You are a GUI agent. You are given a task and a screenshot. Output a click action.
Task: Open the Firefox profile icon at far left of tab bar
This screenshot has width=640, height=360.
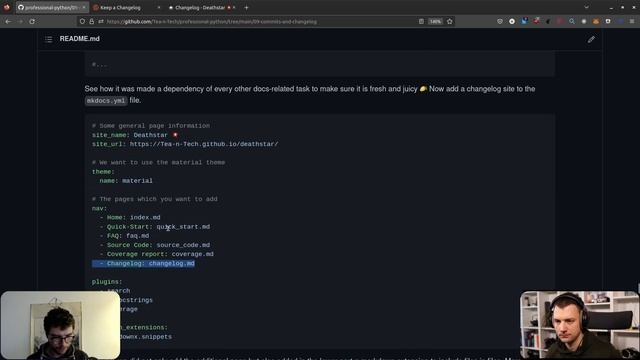click(x=7, y=7)
